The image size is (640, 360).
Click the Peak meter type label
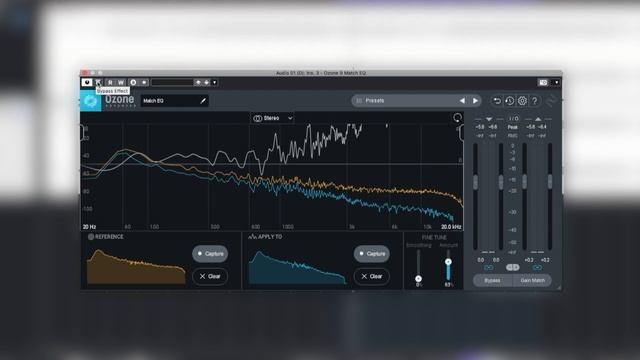coord(513,127)
